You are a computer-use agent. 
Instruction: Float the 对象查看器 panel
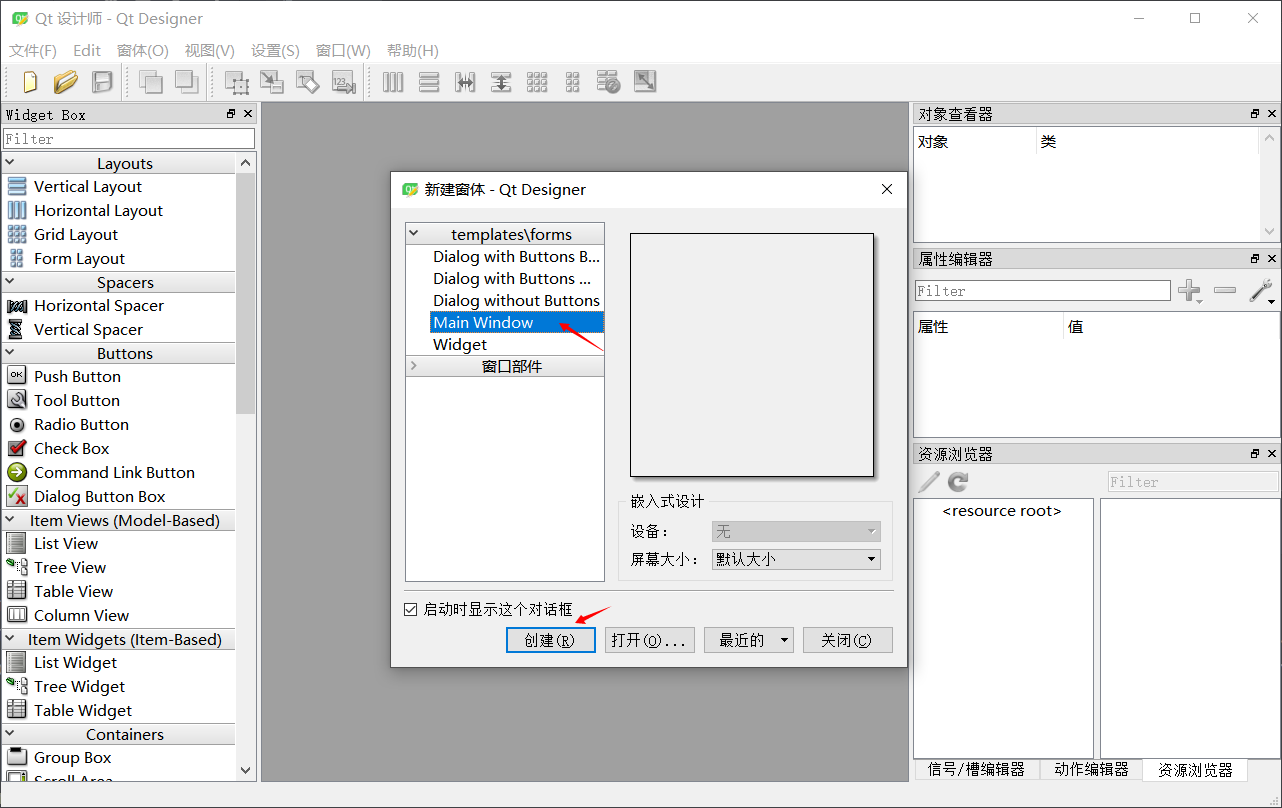click(x=1255, y=114)
